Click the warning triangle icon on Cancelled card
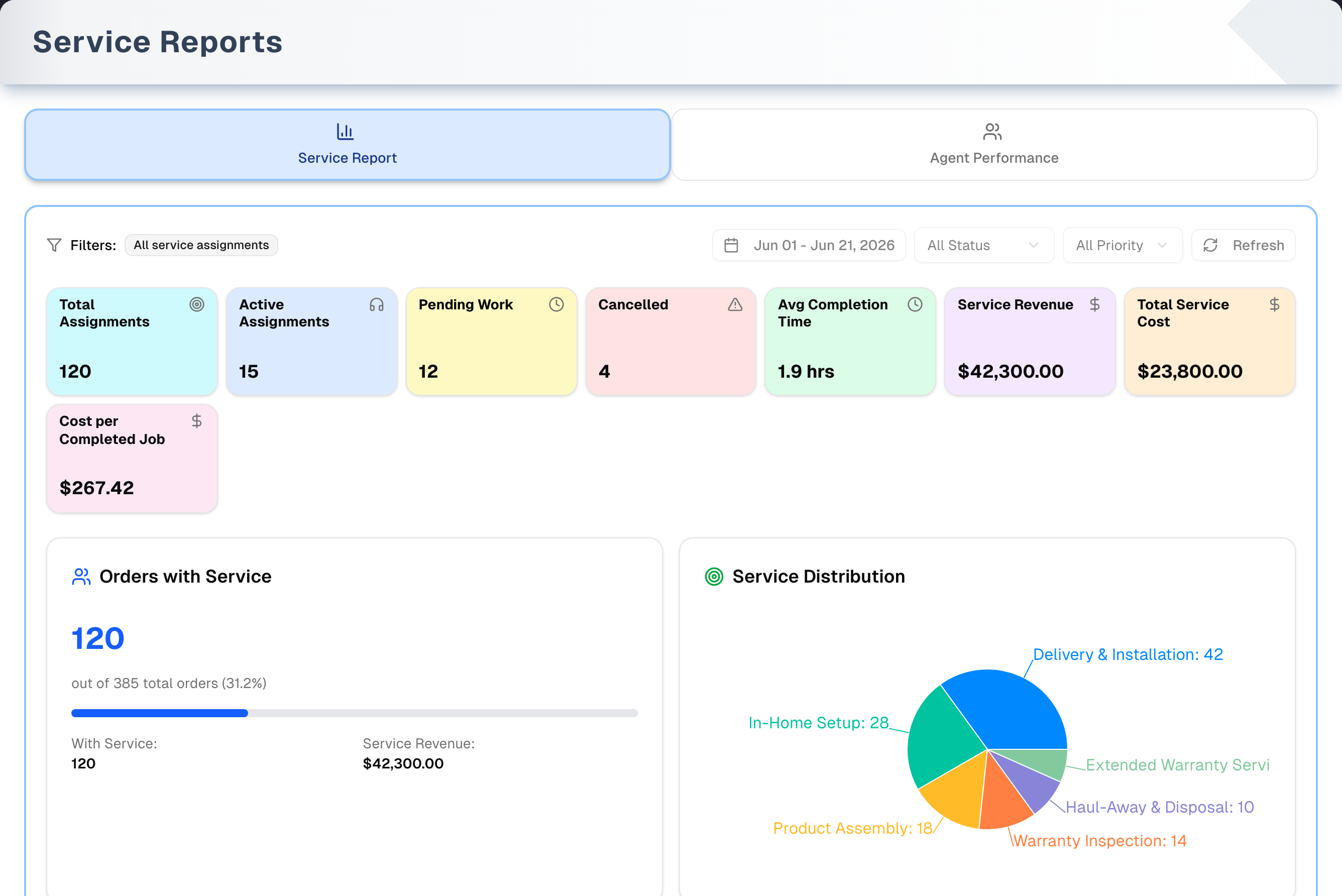 coord(735,304)
